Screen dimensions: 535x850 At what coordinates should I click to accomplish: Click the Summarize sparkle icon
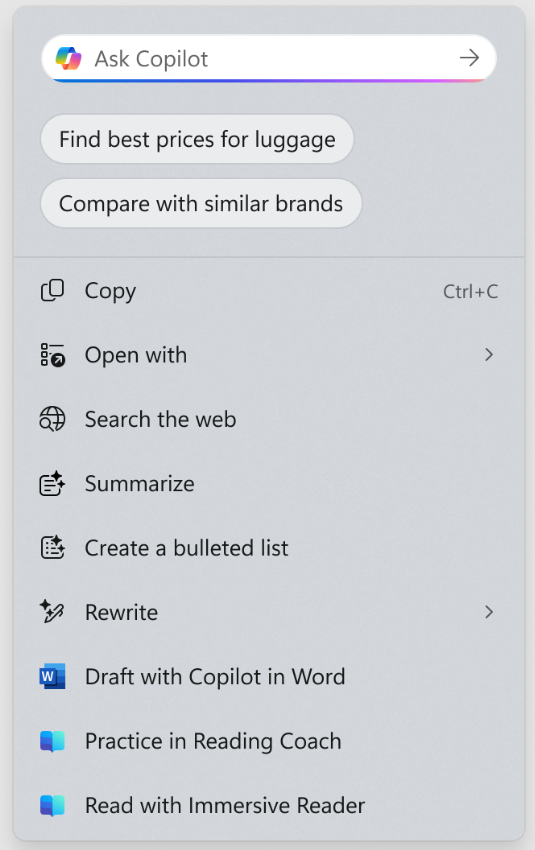coord(52,484)
